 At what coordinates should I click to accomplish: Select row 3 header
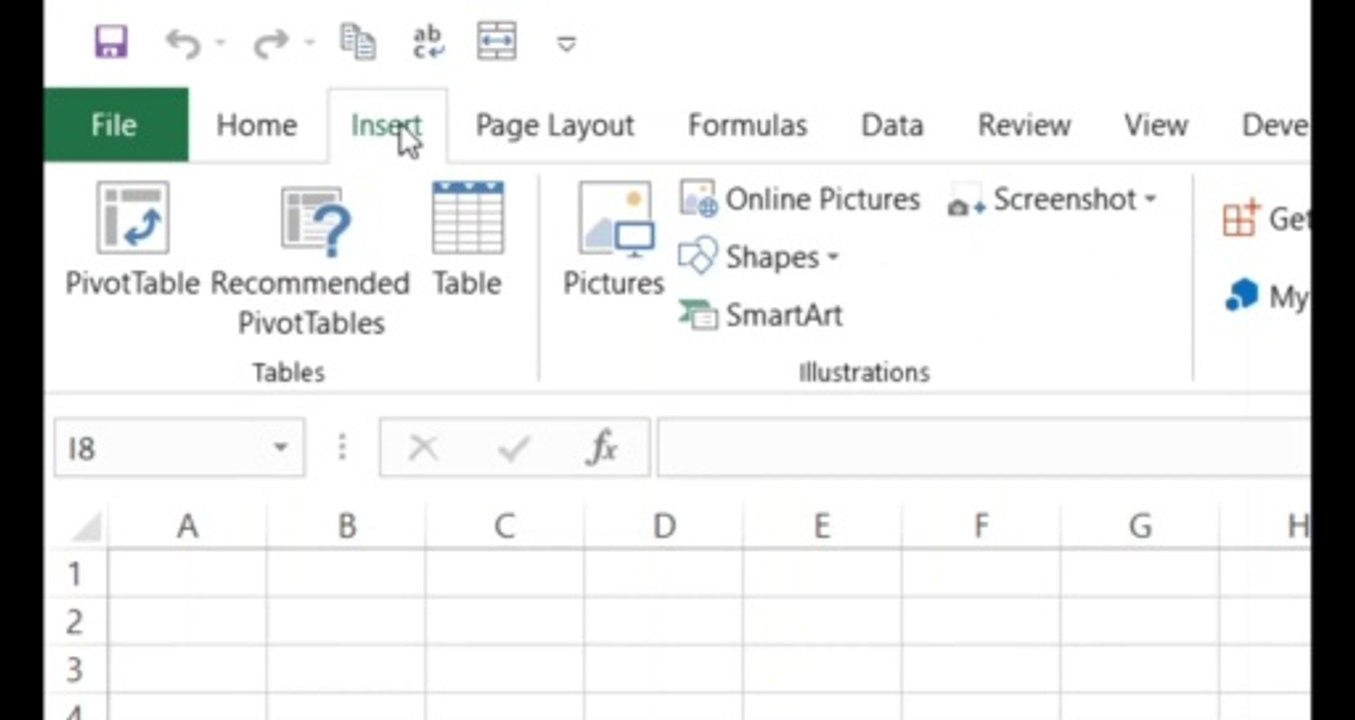pos(75,670)
